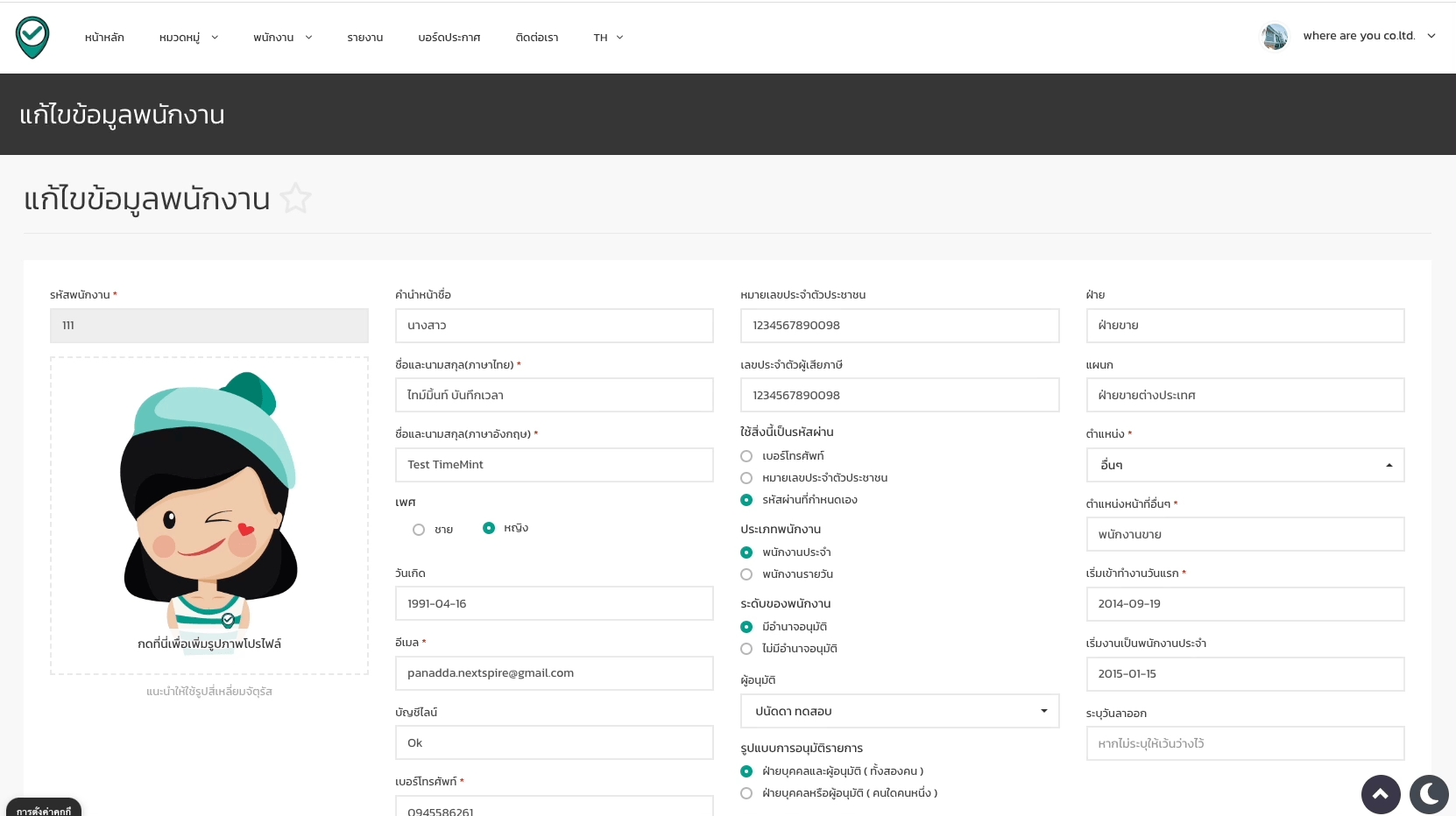Click the วันเกิด birth date field

click(x=554, y=604)
